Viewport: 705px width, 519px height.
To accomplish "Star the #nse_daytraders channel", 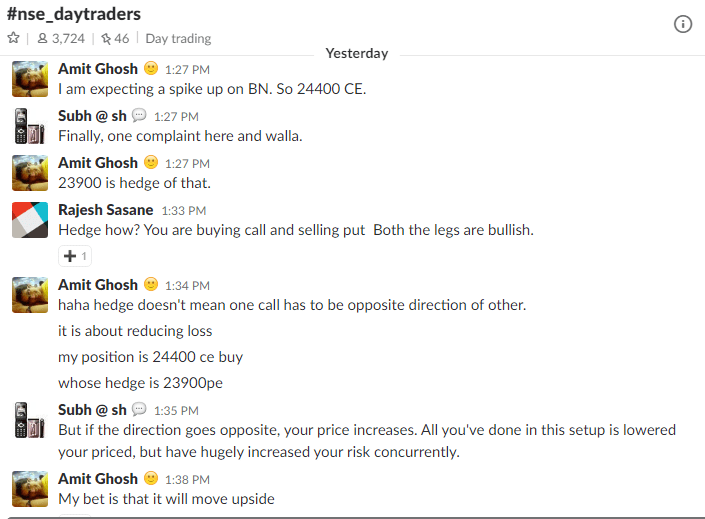I will coord(13,38).
